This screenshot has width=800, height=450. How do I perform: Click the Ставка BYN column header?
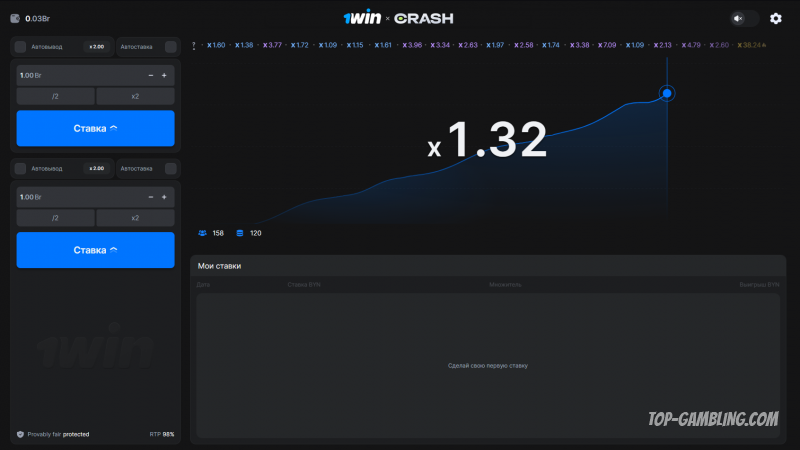point(304,285)
